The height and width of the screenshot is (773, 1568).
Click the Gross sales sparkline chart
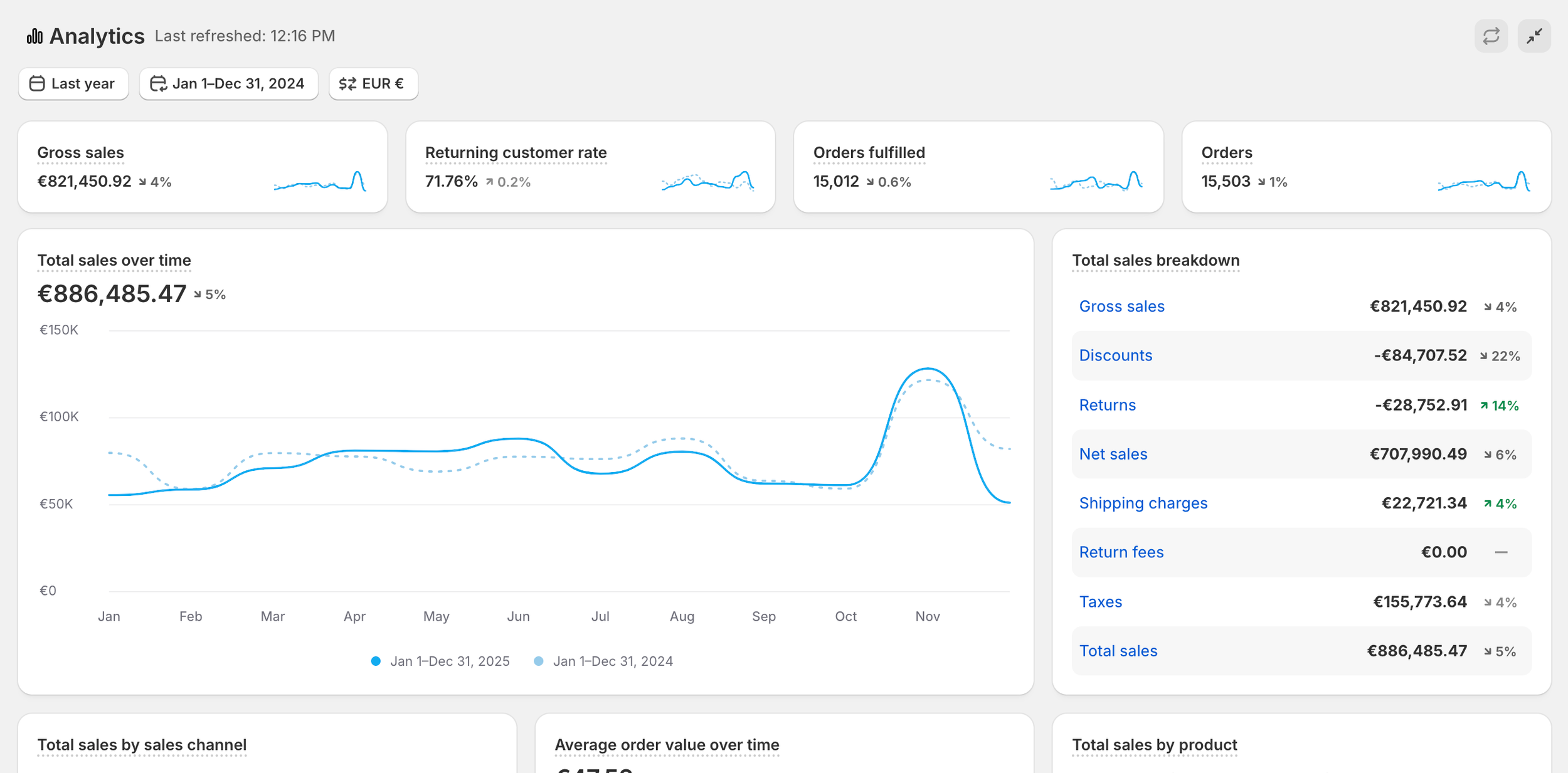[320, 182]
